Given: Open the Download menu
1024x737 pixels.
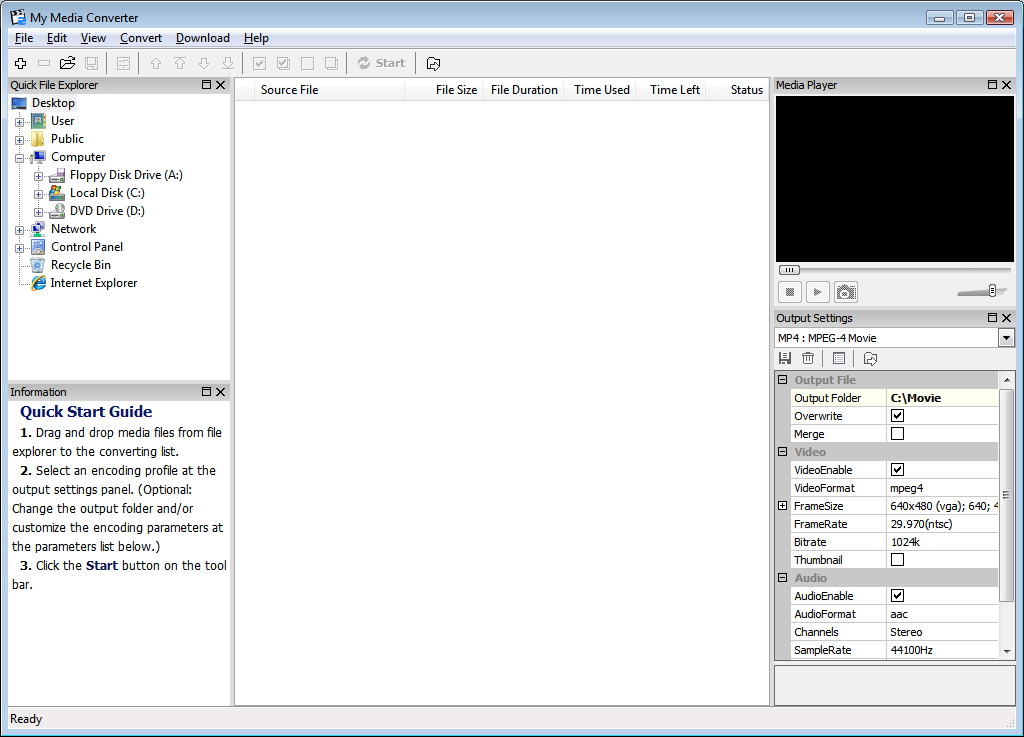Looking at the screenshot, I should click(x=202, y=38).
